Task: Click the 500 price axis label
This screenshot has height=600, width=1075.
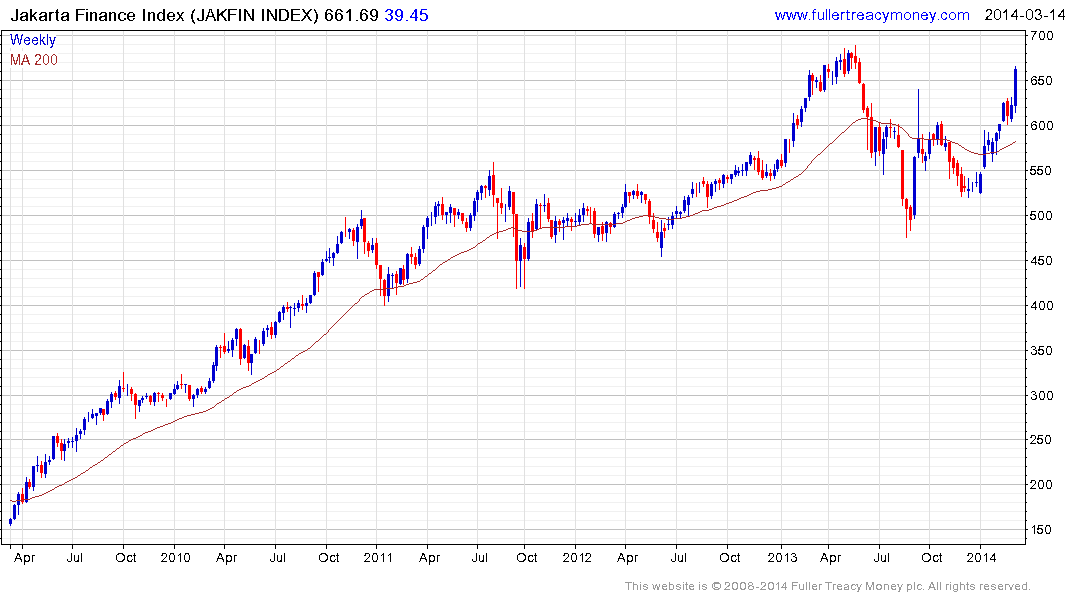Action: coord(1041,215)
